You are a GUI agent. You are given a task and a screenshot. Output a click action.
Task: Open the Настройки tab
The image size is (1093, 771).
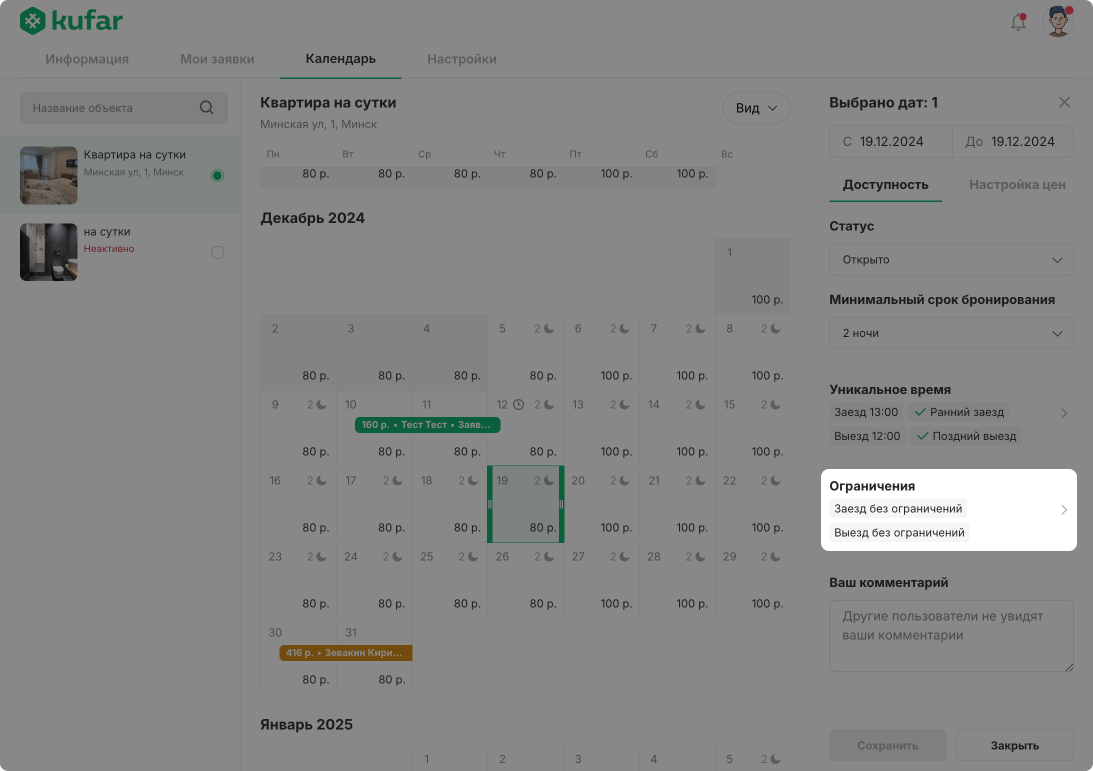click(461, 59)
